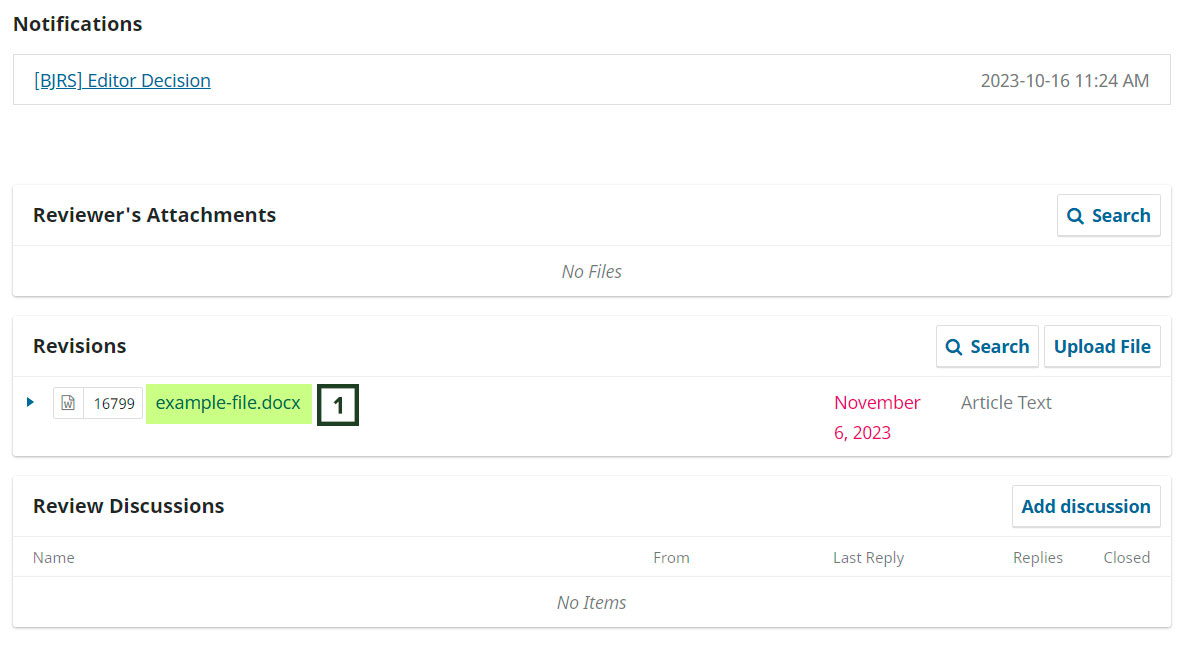
Task: Add a new review discussion
Action: click(1085, 507)
